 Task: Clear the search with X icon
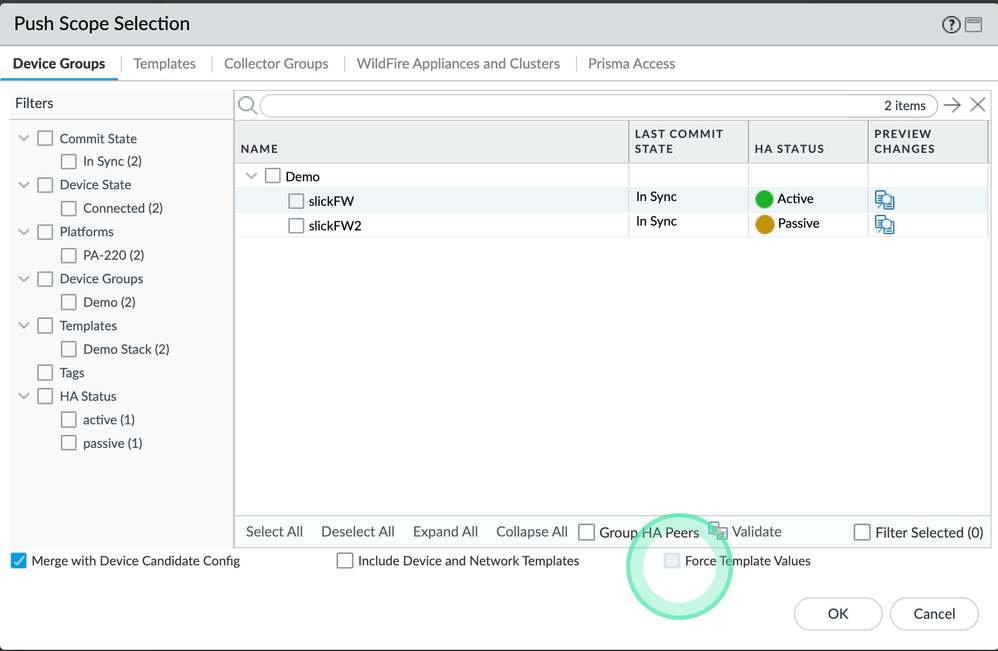[x=977, y=105]
